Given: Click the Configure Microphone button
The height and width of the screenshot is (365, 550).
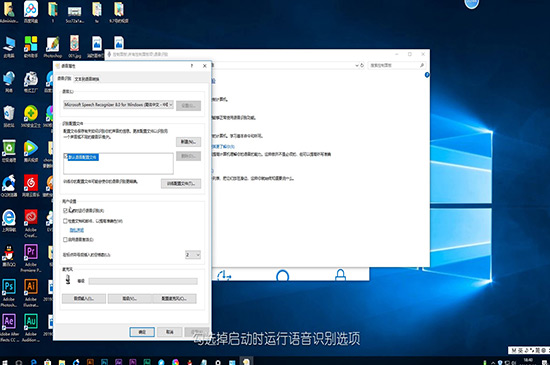Looking at the screenshot, I should [174, 298].
